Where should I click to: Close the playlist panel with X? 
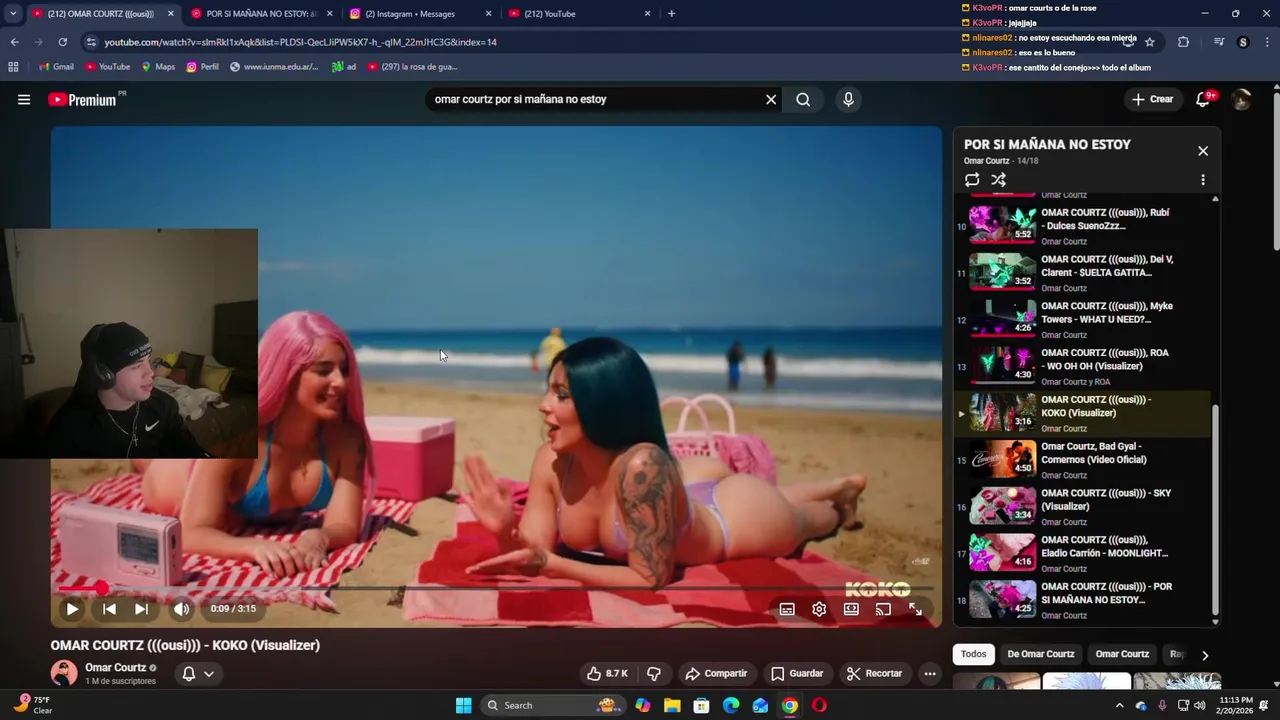pyautogui.click(x=1203, y=151)
